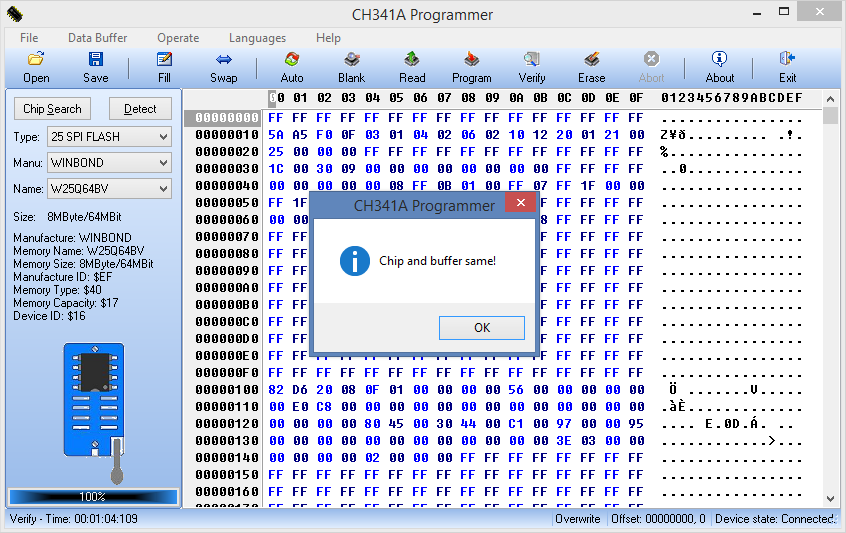Image resolution: width=846 pixels, height=533 pixels.
Task: Click byte 95 at end of row 00000120
Action: click(636, 423)
